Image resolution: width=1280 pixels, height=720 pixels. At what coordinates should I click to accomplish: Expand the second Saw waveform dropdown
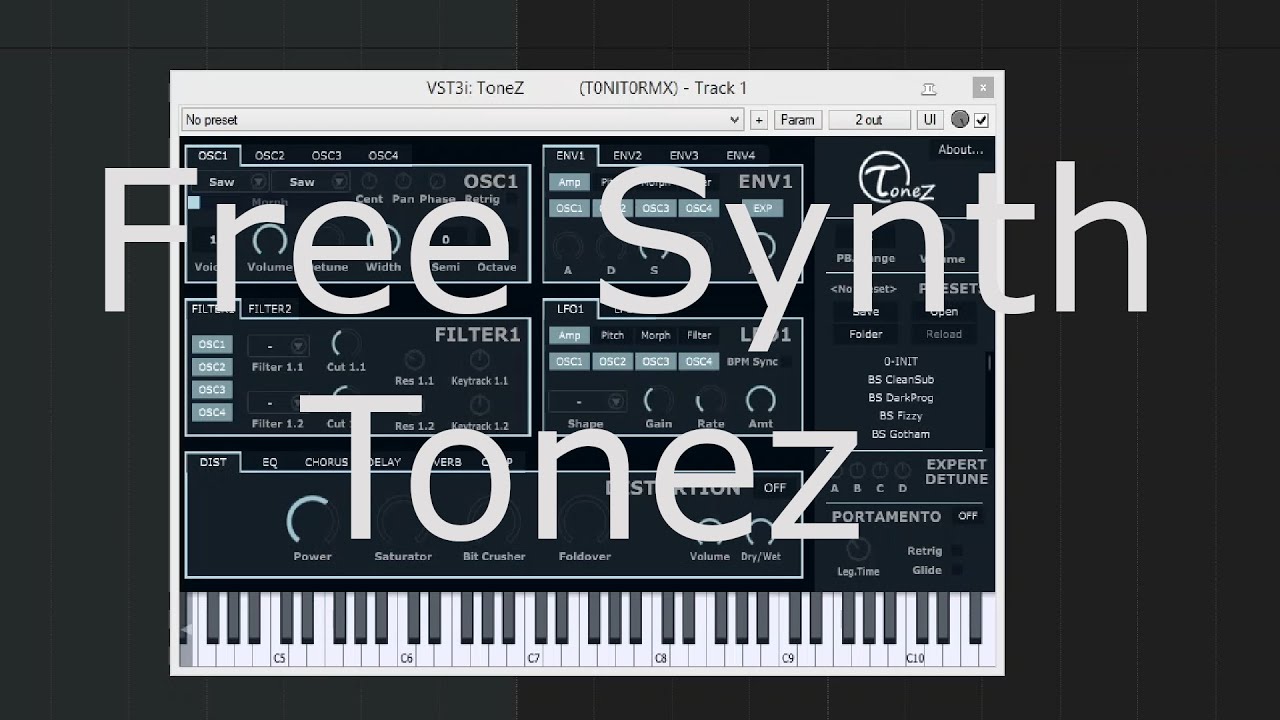340,181
